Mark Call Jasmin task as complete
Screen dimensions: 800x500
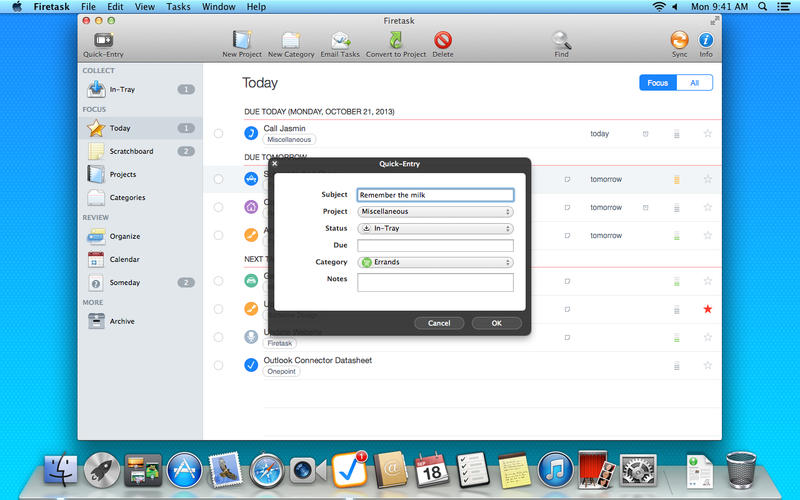[x=219, y=133]
